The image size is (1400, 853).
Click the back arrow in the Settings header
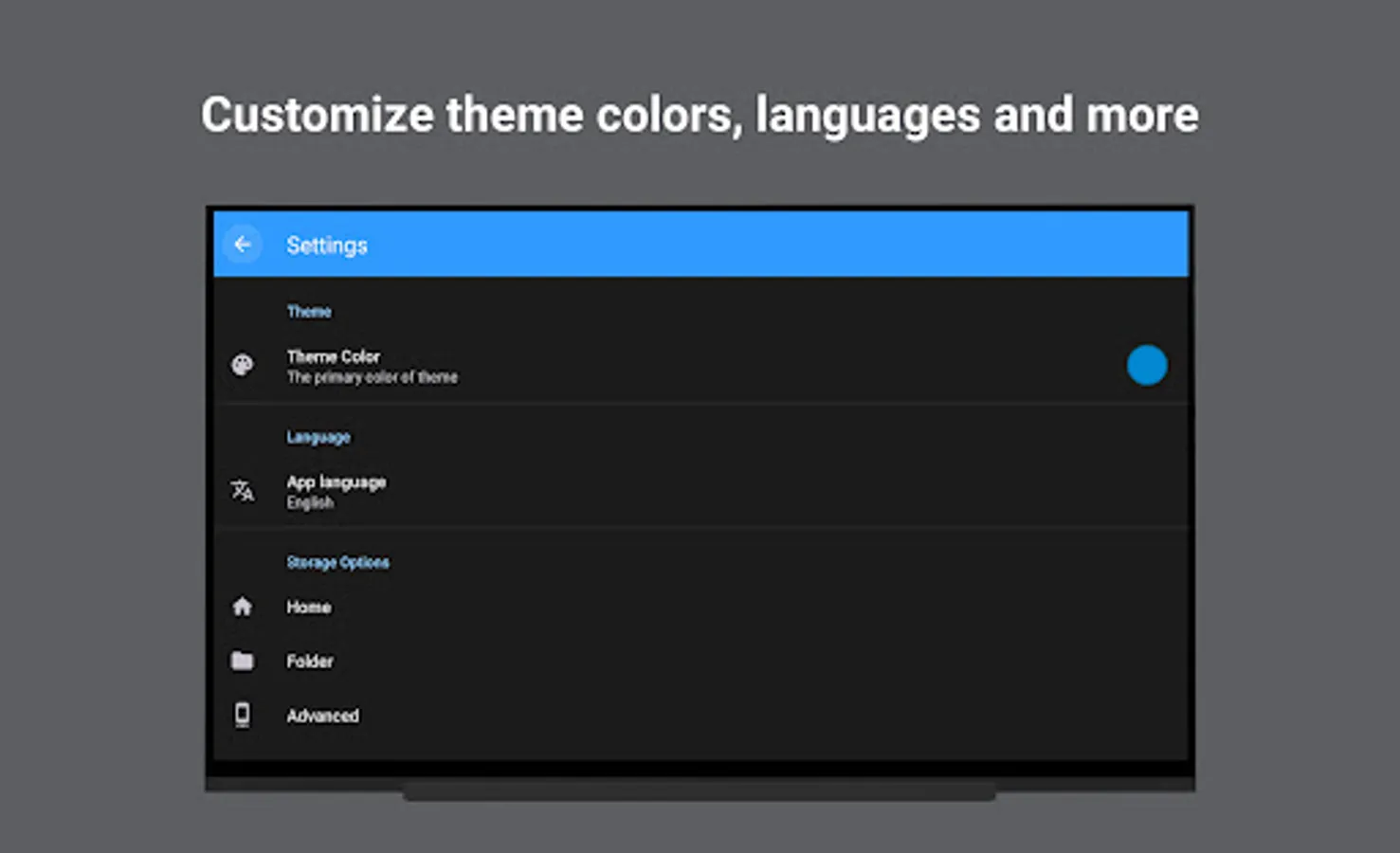[x=243, y=245]
